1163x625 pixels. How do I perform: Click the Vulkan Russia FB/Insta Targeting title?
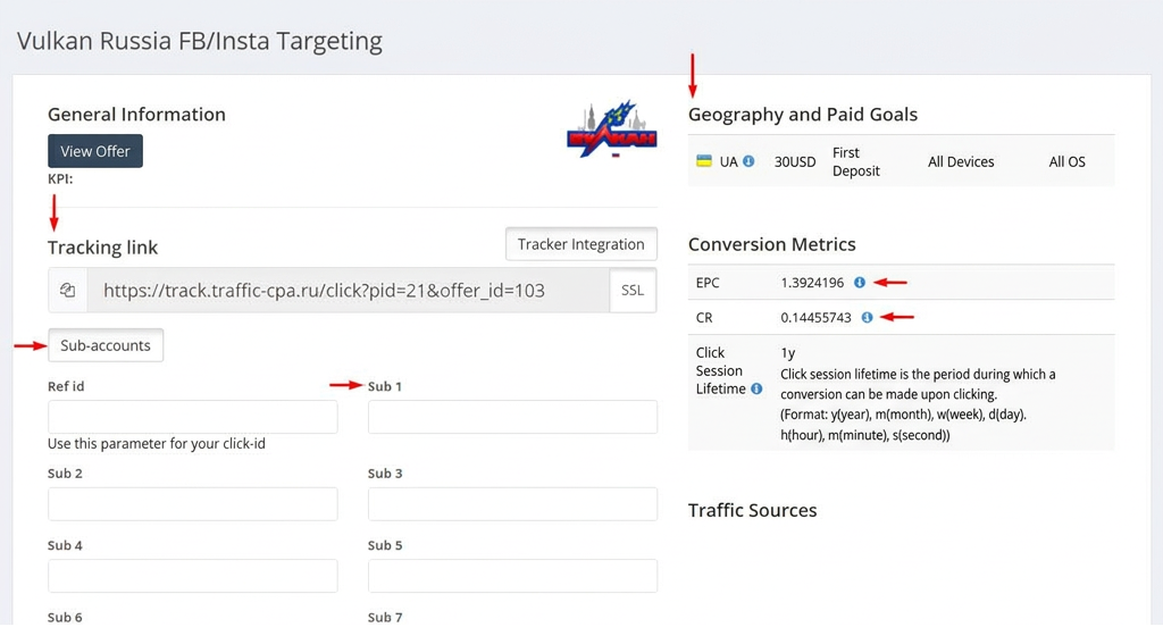click(x=200, y=41)
